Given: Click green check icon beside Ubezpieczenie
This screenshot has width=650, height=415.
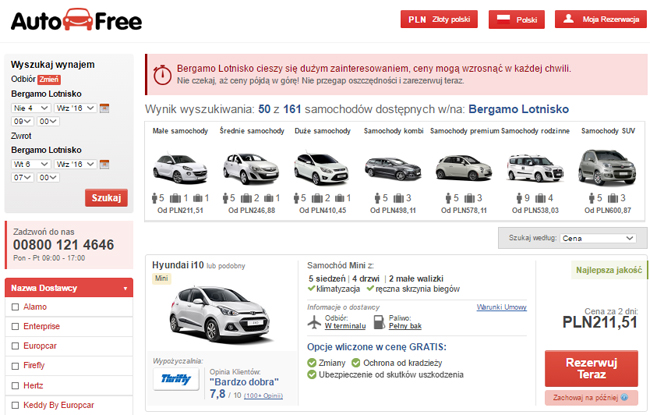Looking at the screenshot, I should point(312,375).
